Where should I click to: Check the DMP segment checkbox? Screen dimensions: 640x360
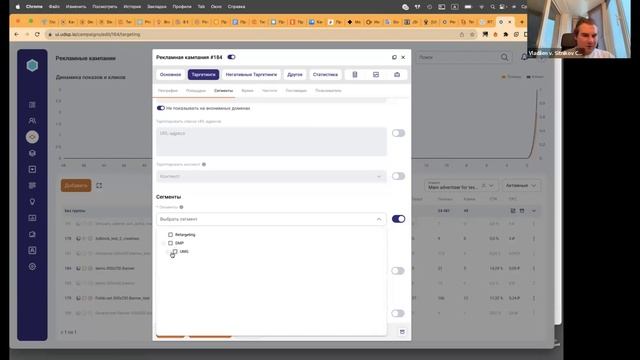click(x=170, y=243)
